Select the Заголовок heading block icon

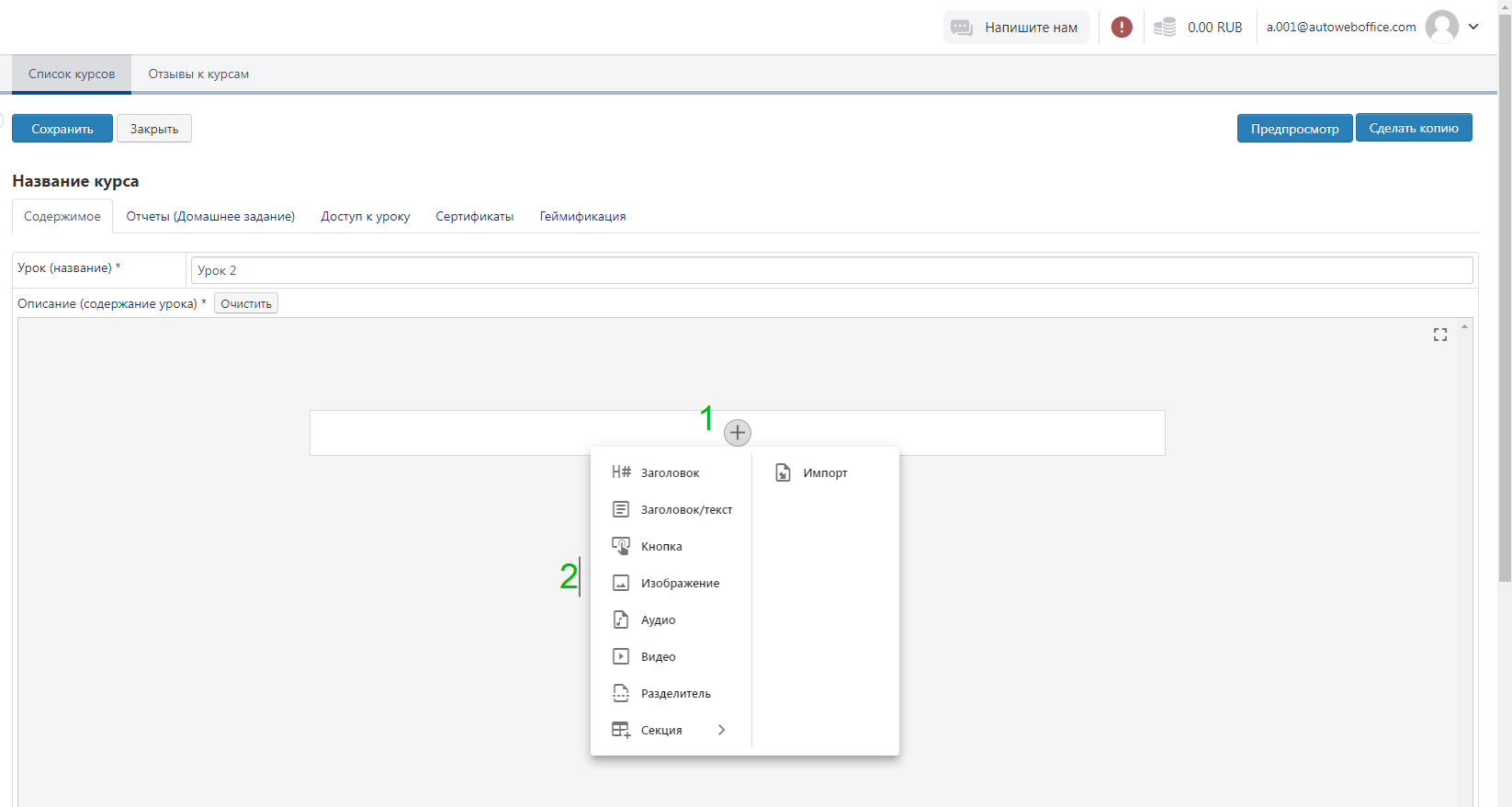tap(621, 472)
